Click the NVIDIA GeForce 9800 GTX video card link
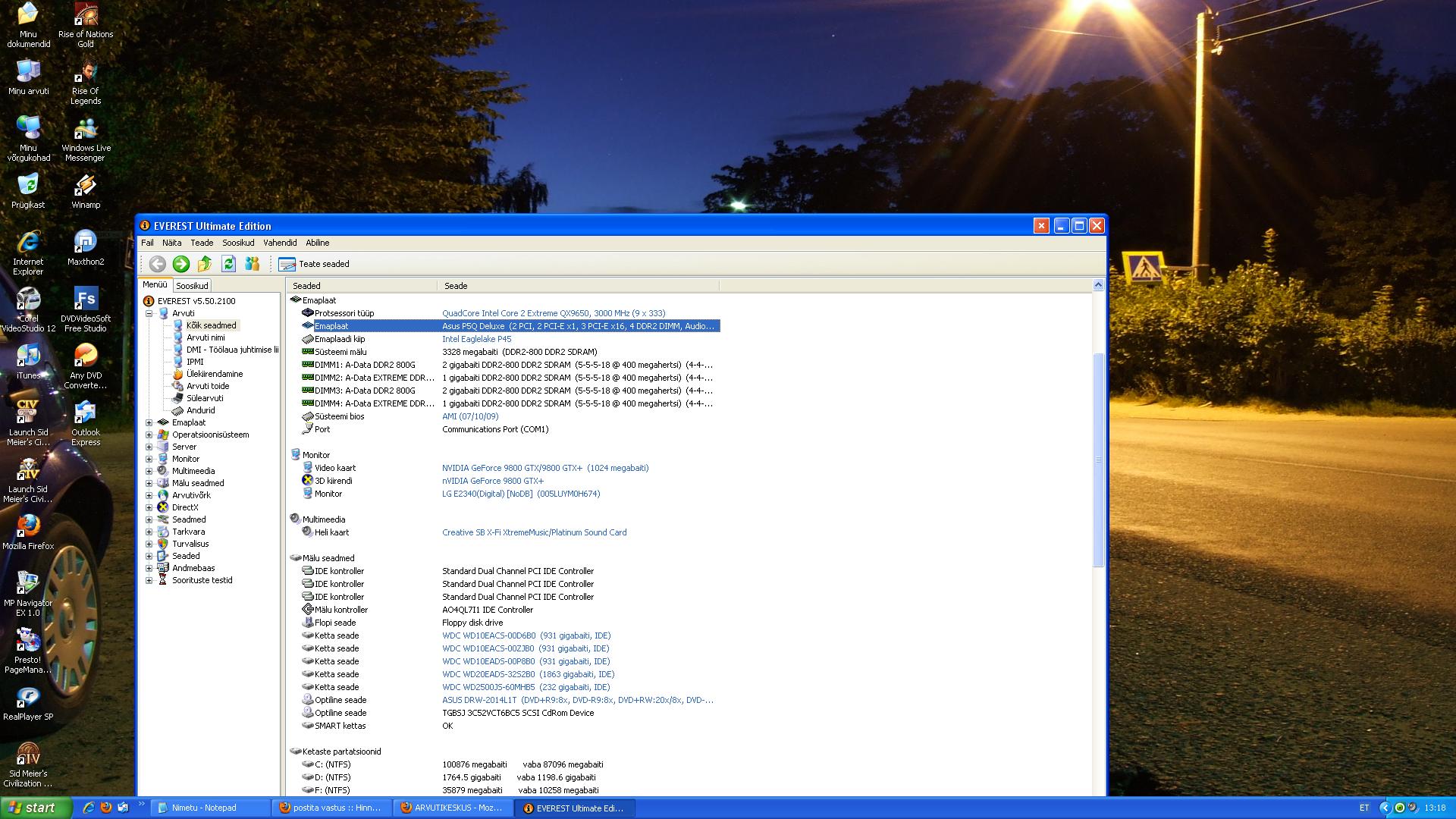Screen dimensions: 1456x819 coord(545,468)
